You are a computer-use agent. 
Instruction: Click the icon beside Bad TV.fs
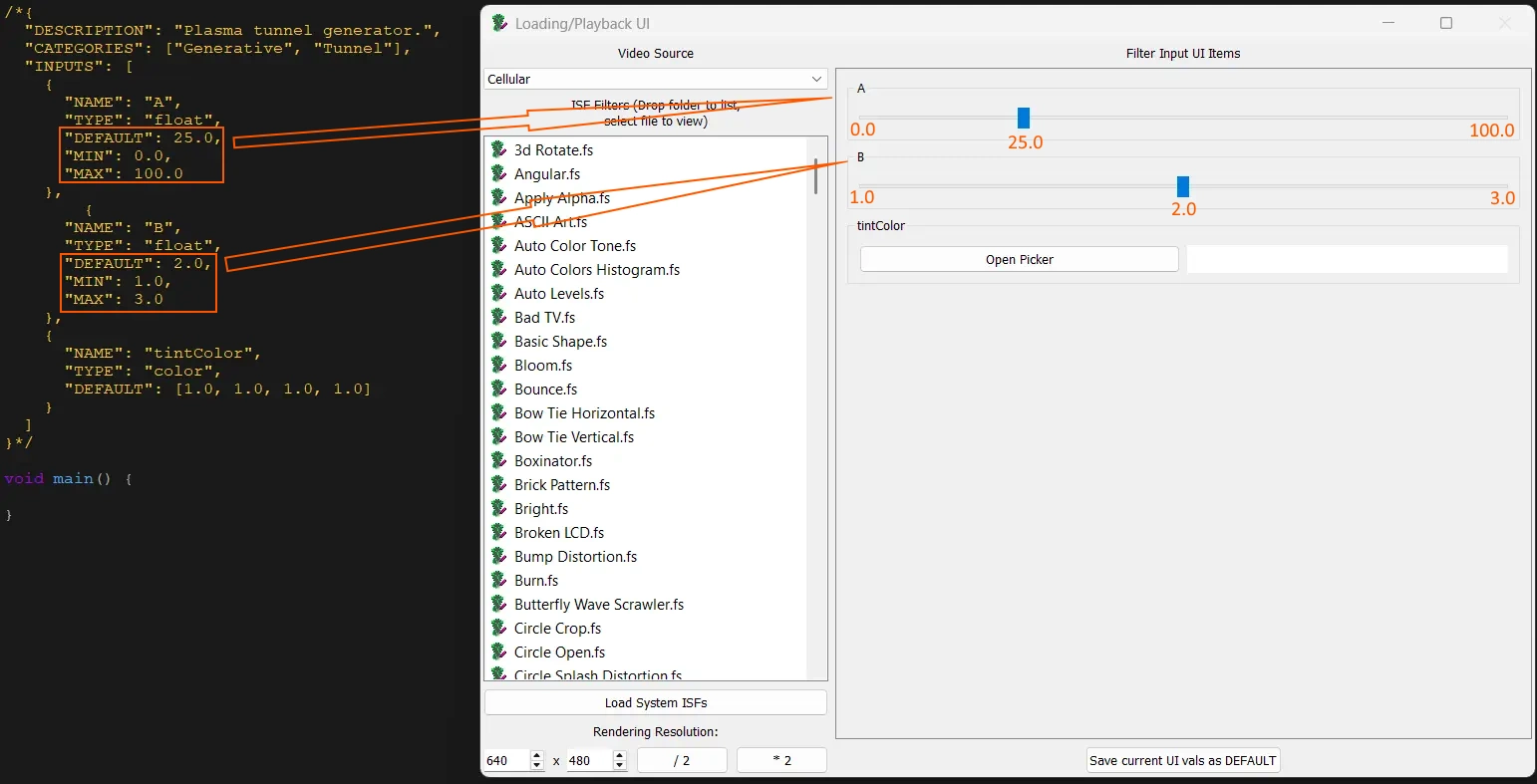coord(499,317)
